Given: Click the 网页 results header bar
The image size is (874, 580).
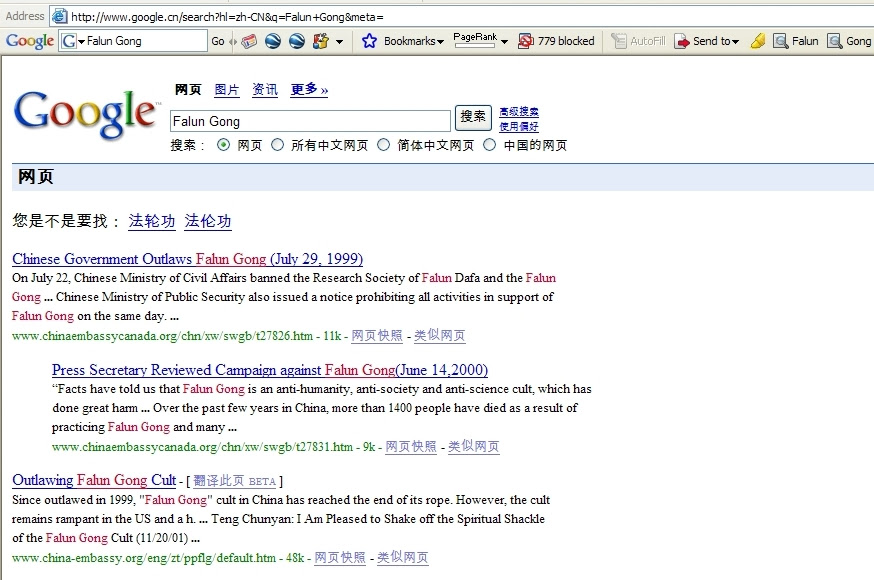Looking at the screenshot, I should coord(443,177).
